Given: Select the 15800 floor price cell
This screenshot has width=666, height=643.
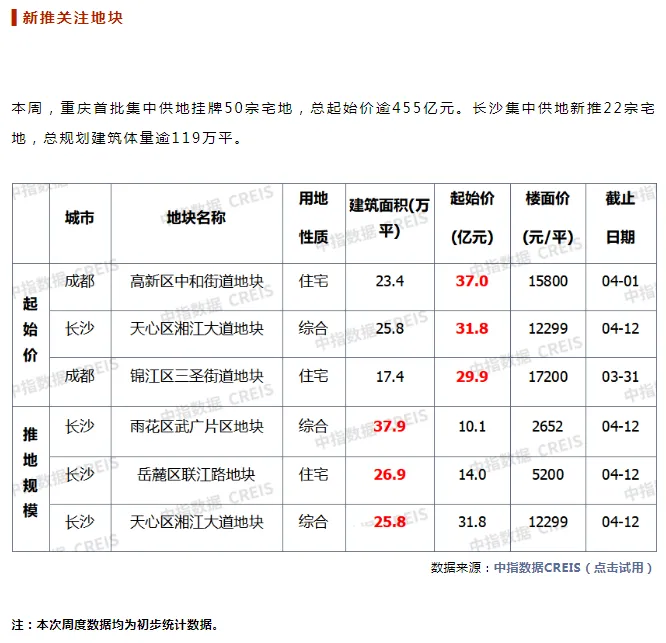Looking at the screenshot, I should [x=548, y=281].
